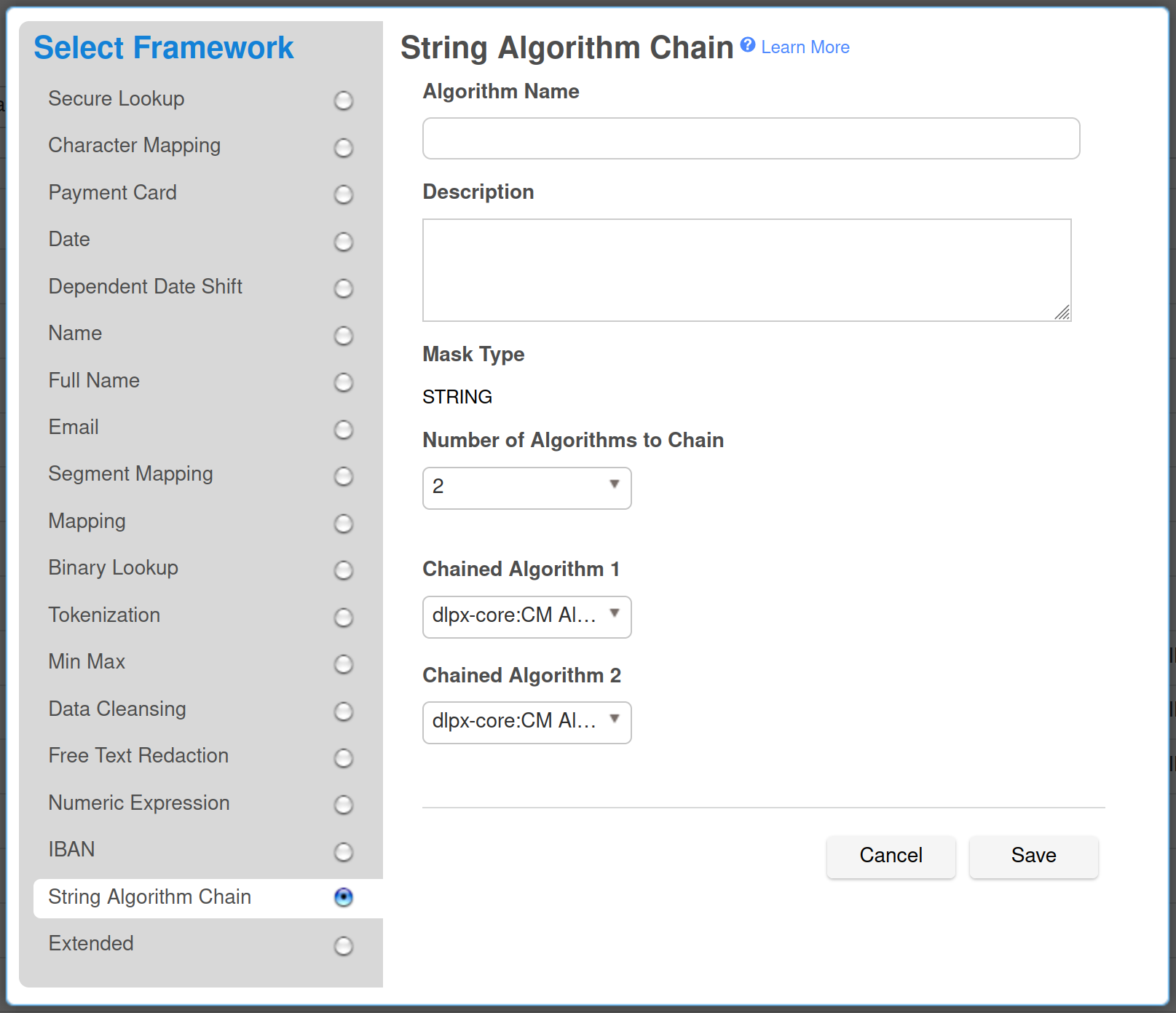Click the blue help question mark icon

(x=747, y=45)
